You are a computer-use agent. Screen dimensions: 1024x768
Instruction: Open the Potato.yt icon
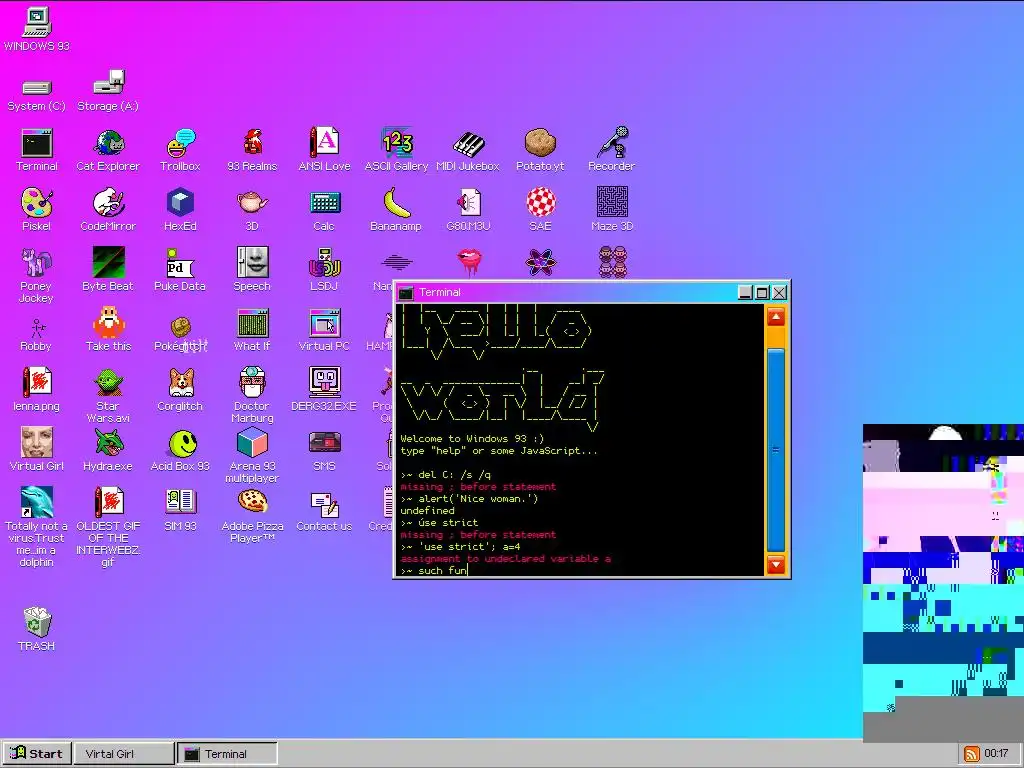(540, 150)
